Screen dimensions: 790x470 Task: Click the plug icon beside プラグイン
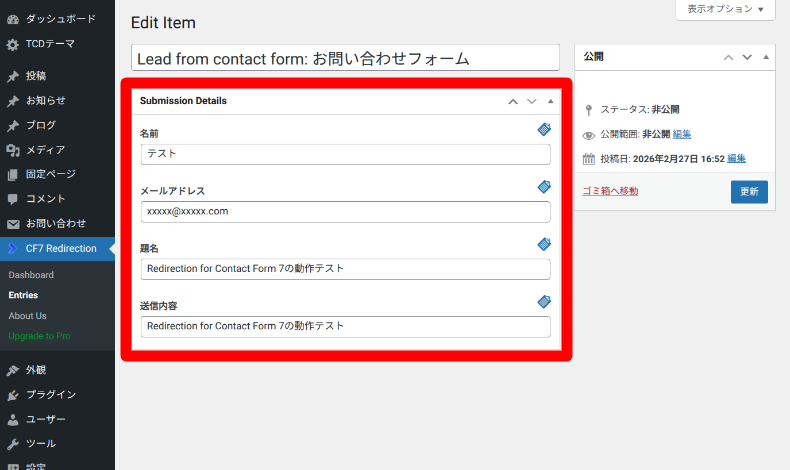pos(13,395)
